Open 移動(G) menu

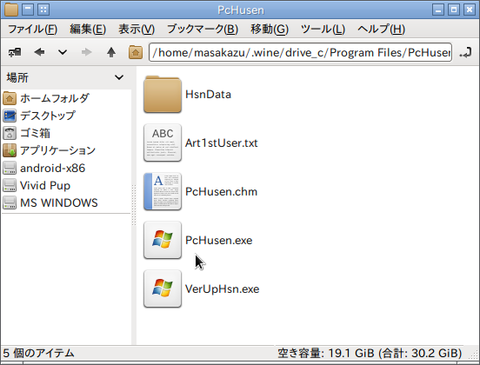pos(269,29)
